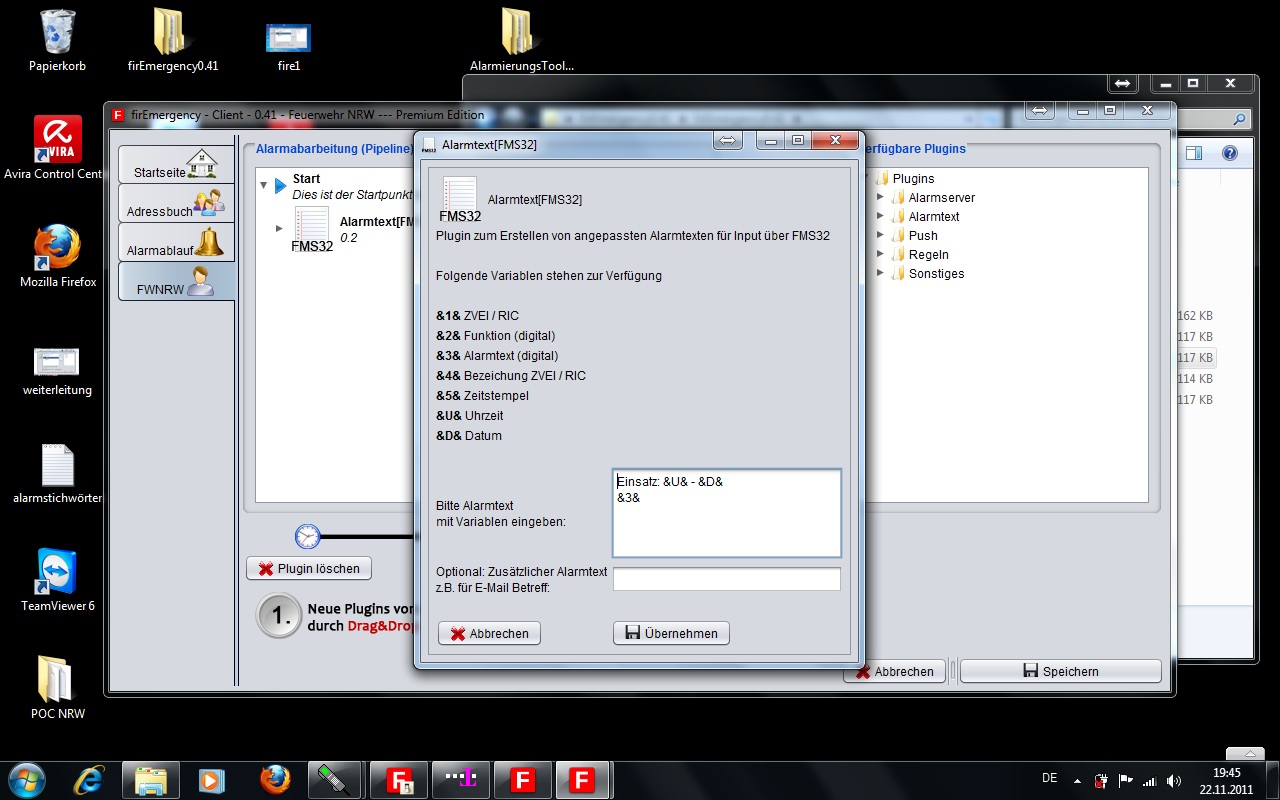
Task: Open TeamViewer 6 desktop shortcut
Action: click(x=57, y=573)
